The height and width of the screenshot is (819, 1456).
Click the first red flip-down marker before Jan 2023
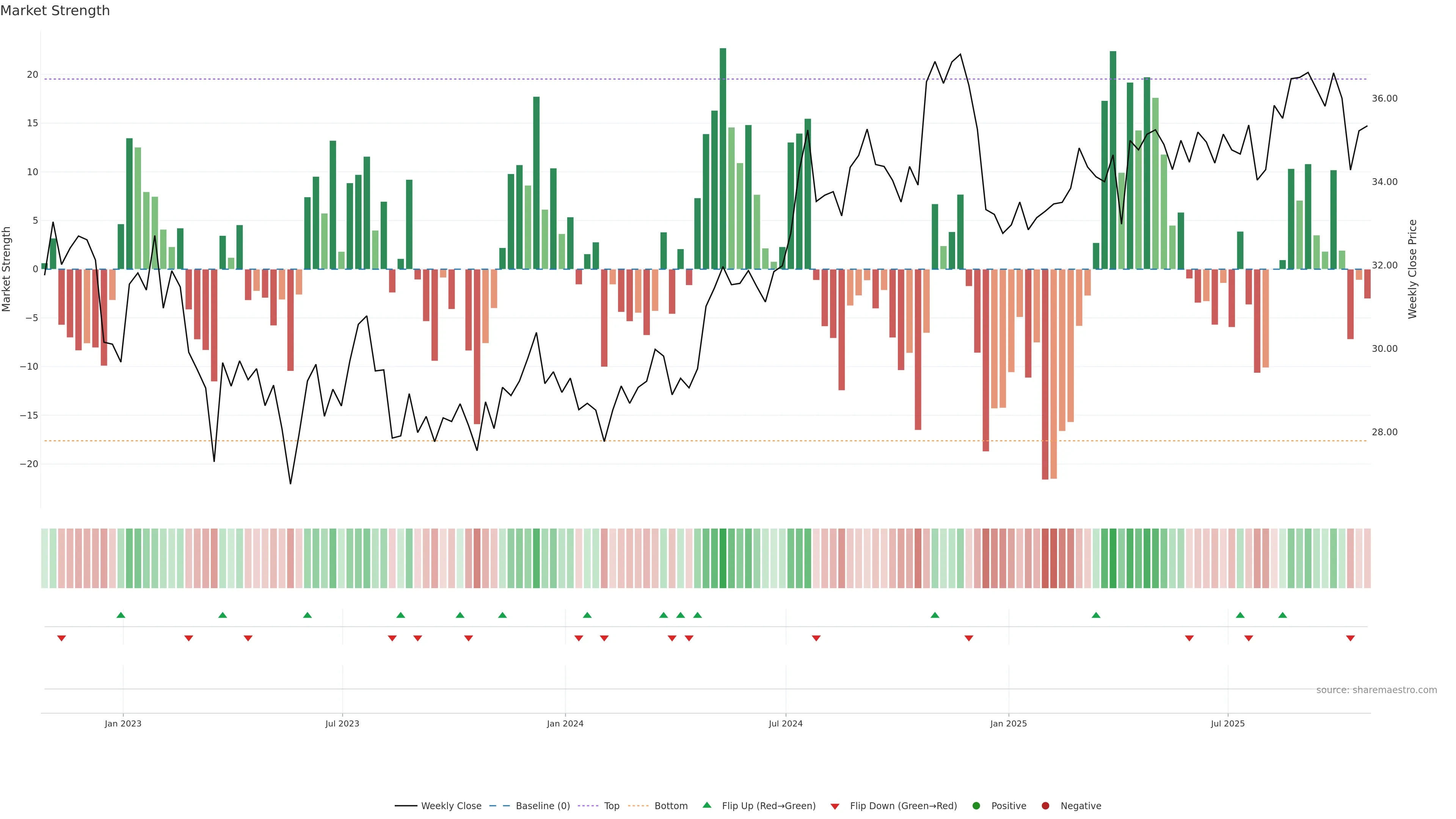61,638
